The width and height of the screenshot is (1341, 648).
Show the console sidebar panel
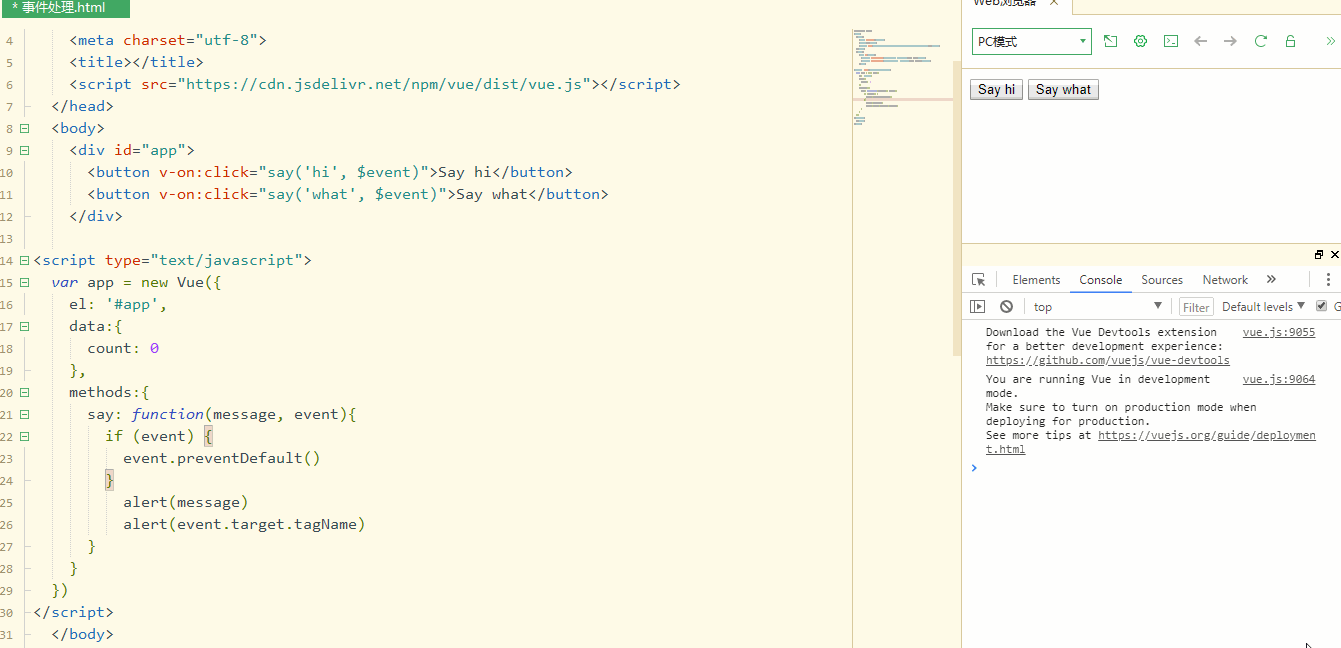978,307
